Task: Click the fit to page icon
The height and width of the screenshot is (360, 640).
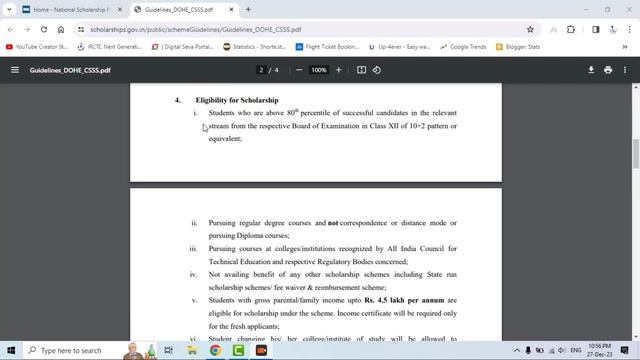Action: click(x=361, y=70)
